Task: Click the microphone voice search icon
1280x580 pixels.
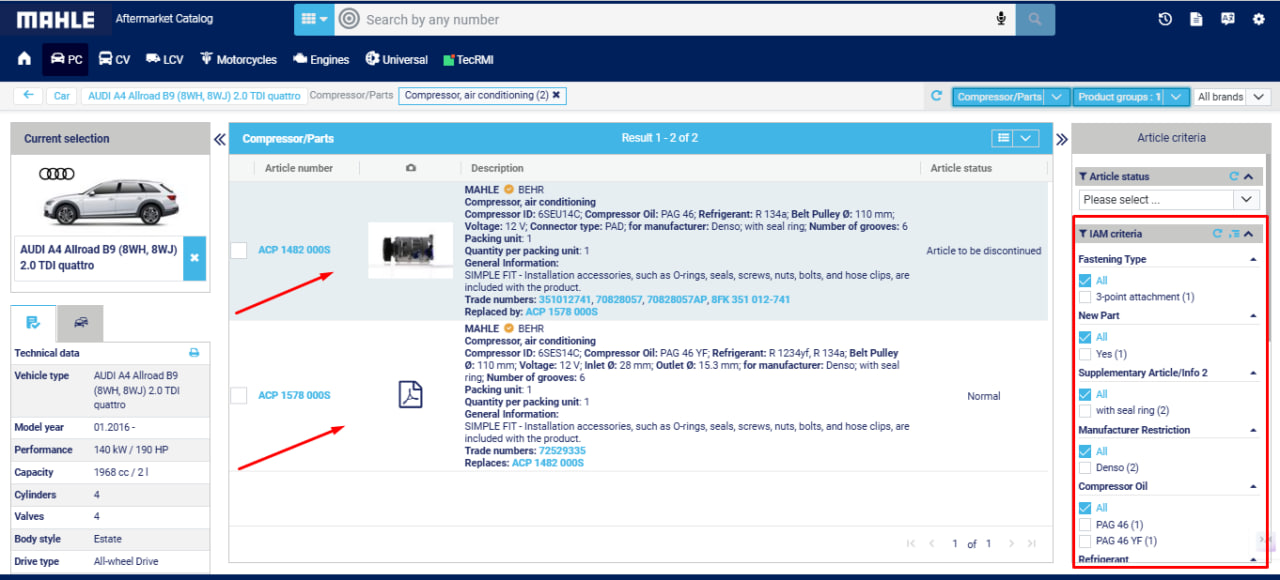Action: (1001, 19)
